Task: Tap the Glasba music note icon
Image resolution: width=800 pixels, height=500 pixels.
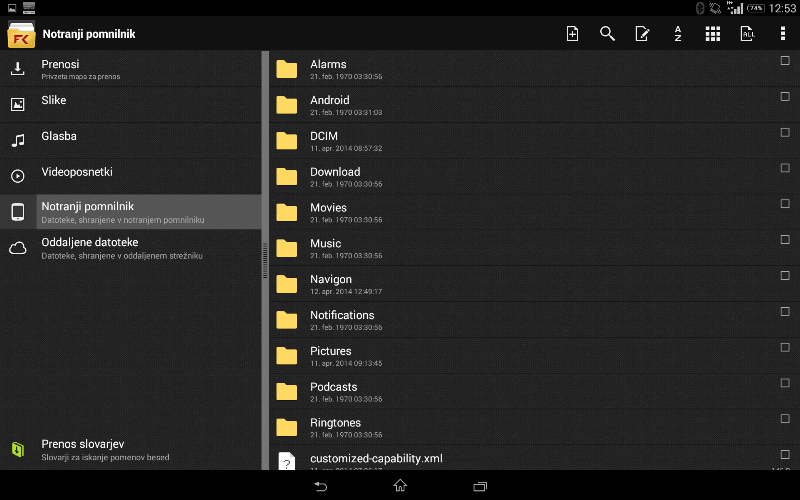Action: coord(18,140)
